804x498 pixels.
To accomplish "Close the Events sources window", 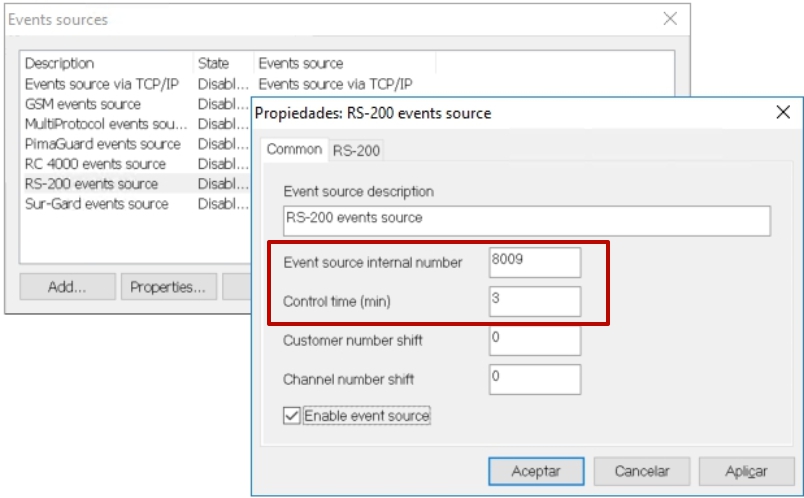I will pyautogui.click(x=670, y=19).
